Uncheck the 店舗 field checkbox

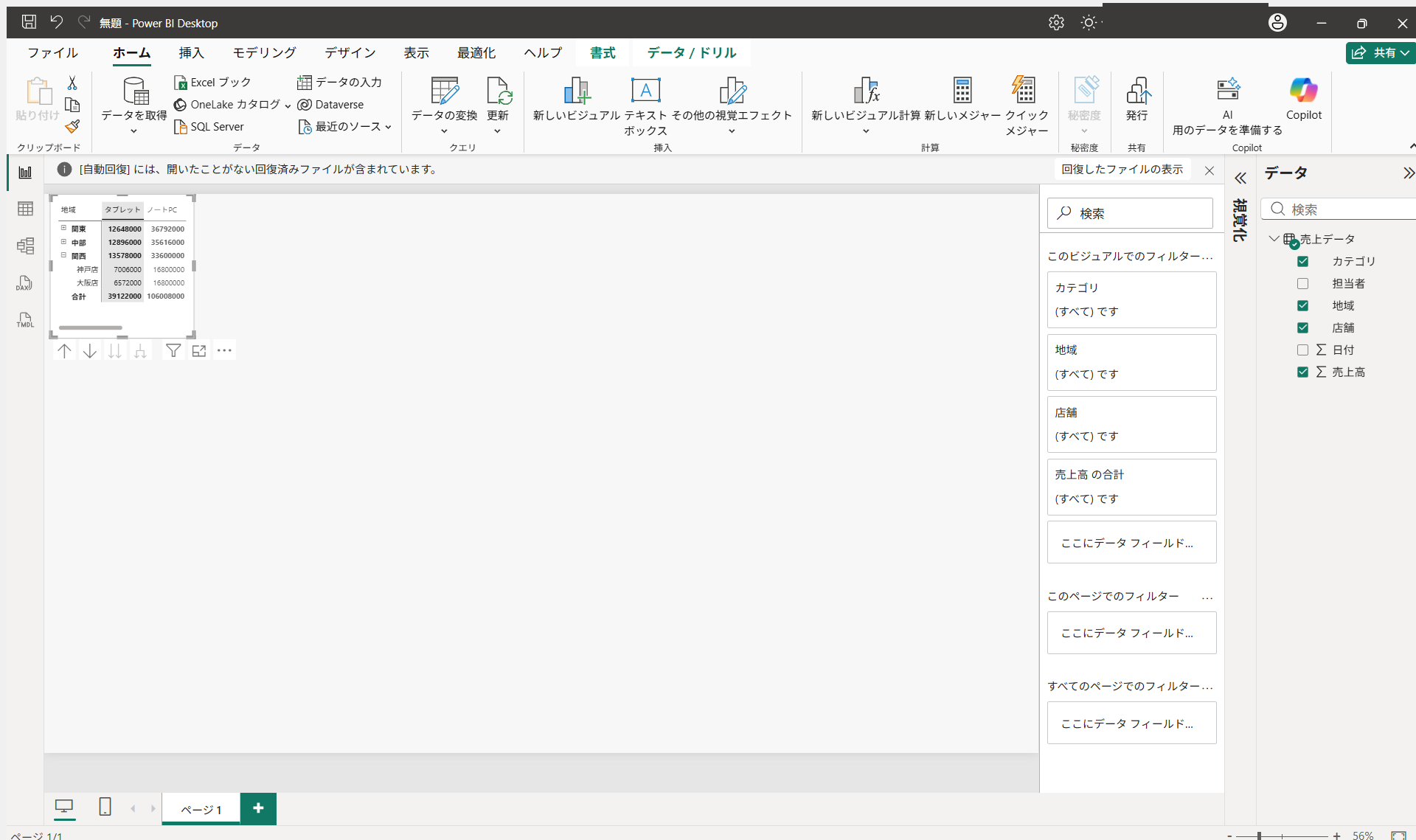click(x=1302, y=327)
